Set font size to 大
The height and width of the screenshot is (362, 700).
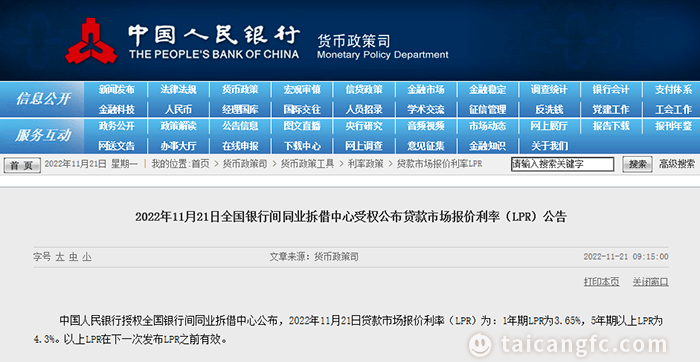coord(60,257)
